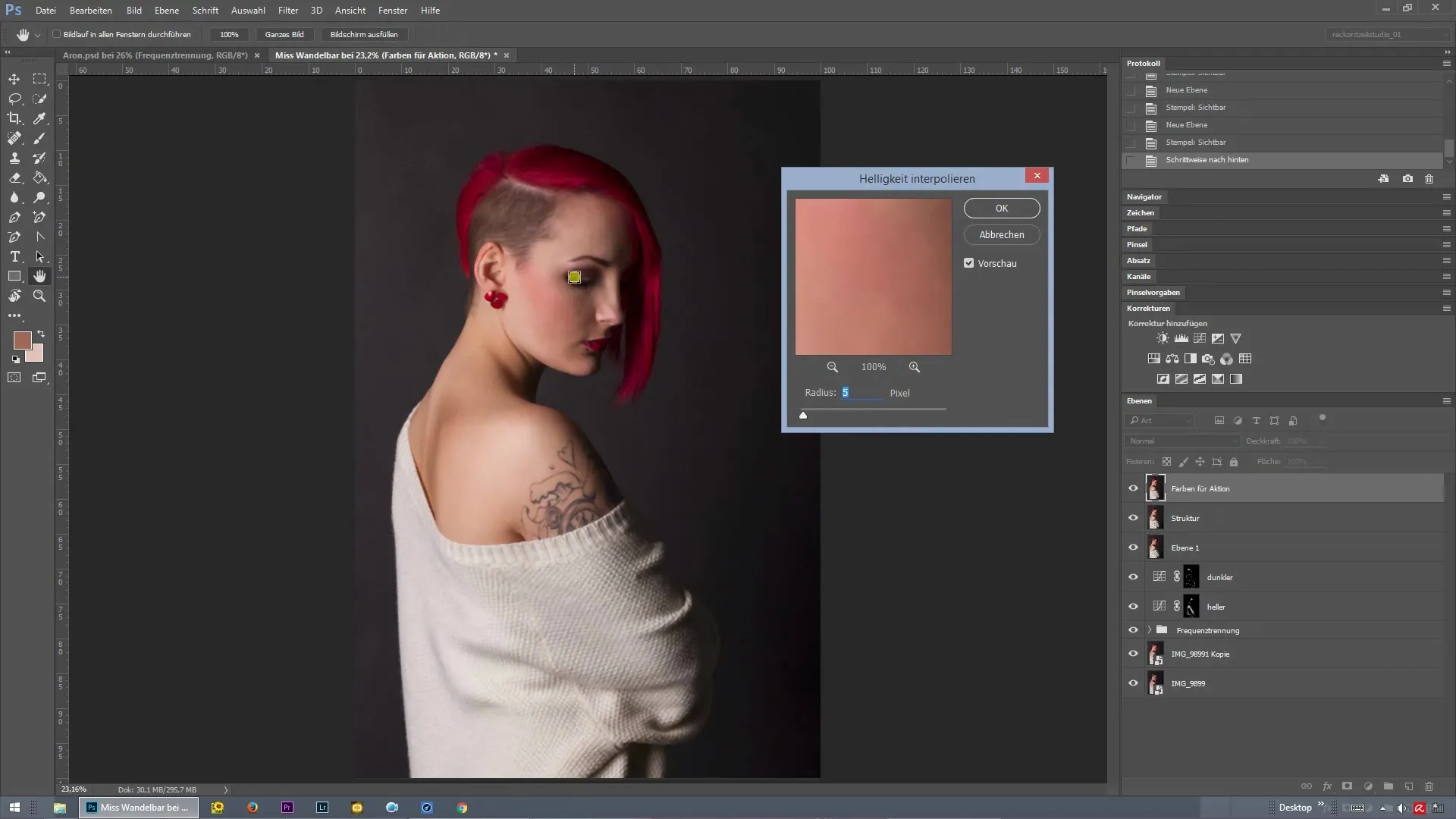Screen dimensions: 1456x819
Task: Open the Filter menu
Action: (288, 11)
